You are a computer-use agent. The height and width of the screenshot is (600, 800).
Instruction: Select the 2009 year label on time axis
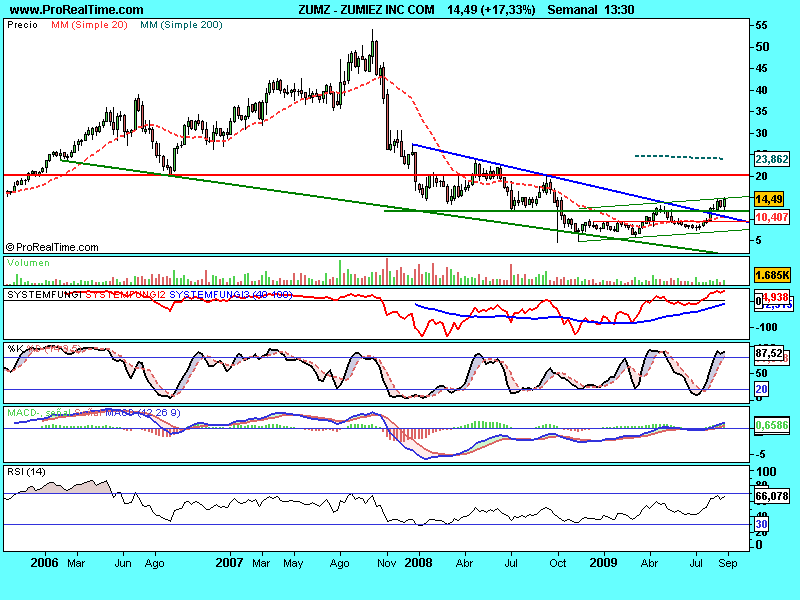click(603, 563)
